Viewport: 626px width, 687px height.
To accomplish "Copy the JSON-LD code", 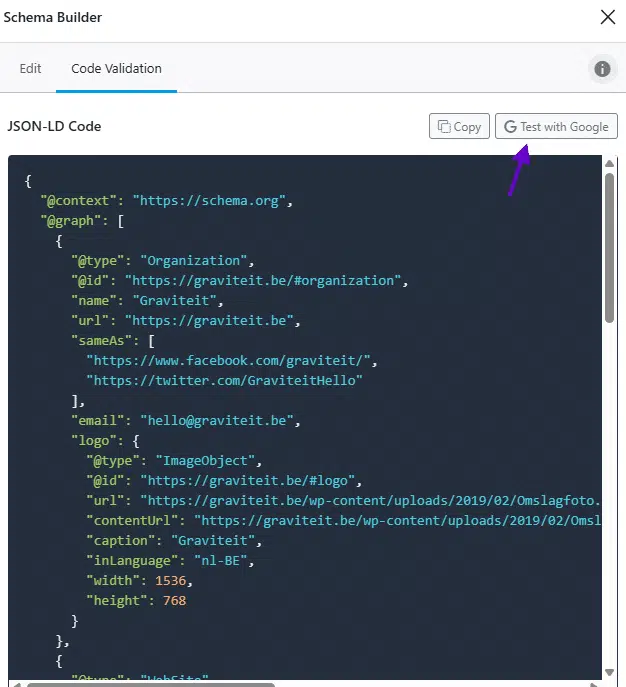I will coord(459,126).
